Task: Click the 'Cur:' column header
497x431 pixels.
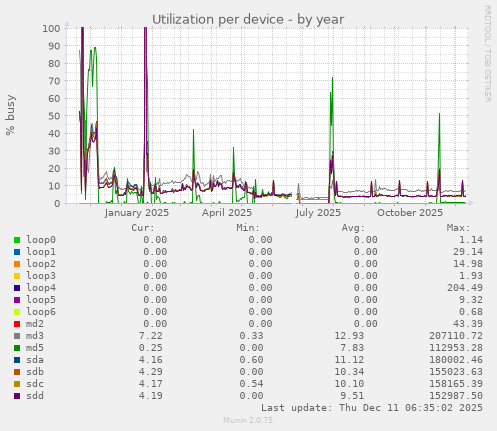Action: 143,228
